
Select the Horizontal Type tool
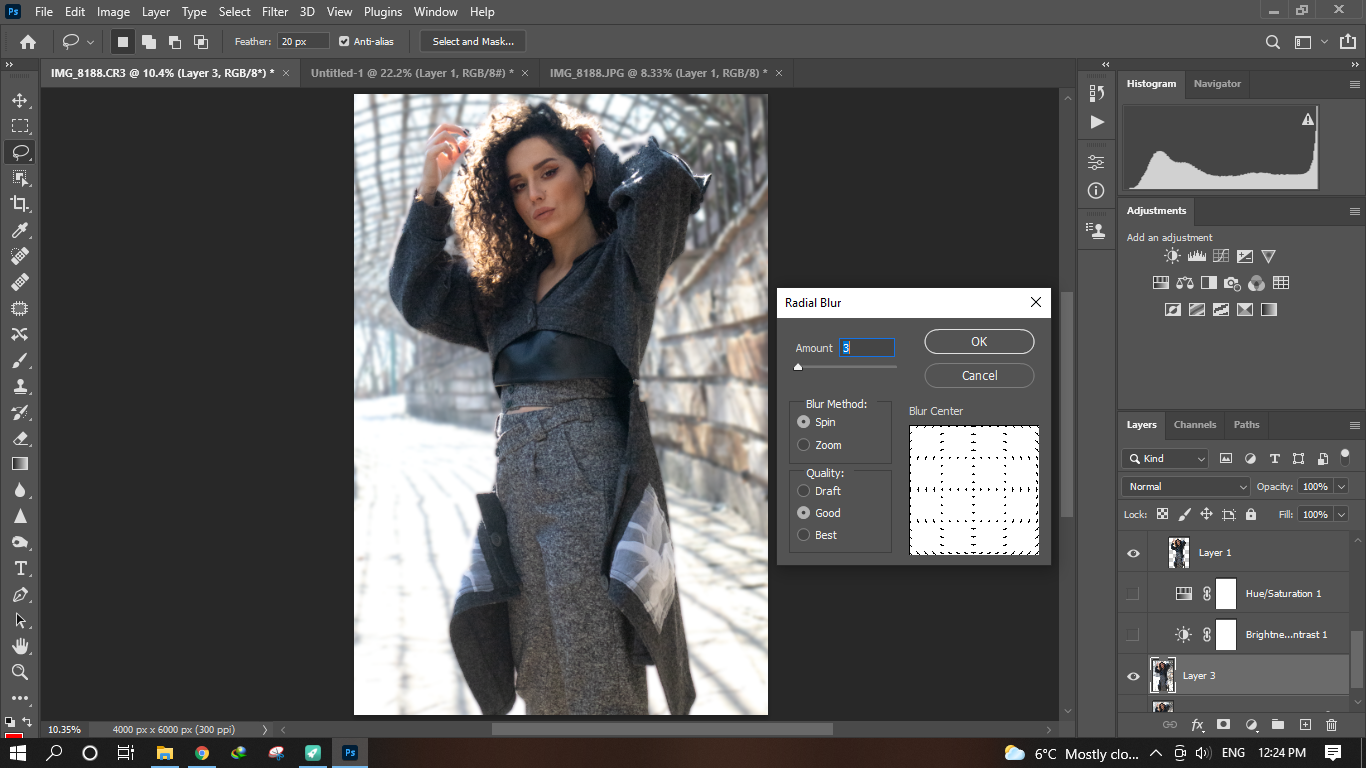pyautogui.click(x=19, y=568)
